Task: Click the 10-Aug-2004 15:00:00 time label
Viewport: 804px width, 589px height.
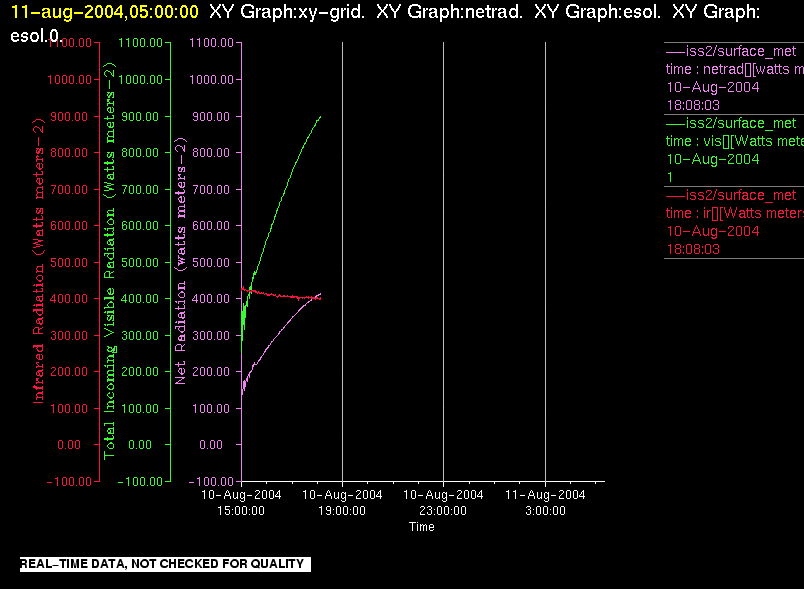Action: 241,503
